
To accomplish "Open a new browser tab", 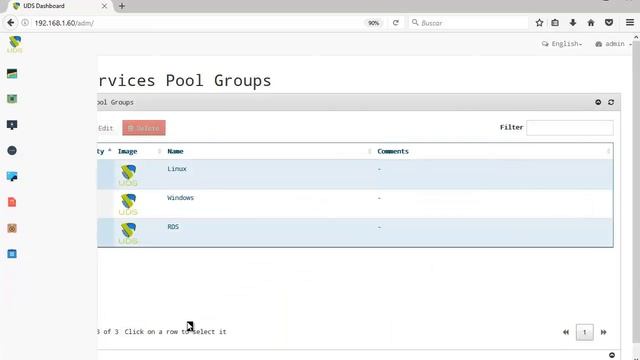I will (122, 6).
